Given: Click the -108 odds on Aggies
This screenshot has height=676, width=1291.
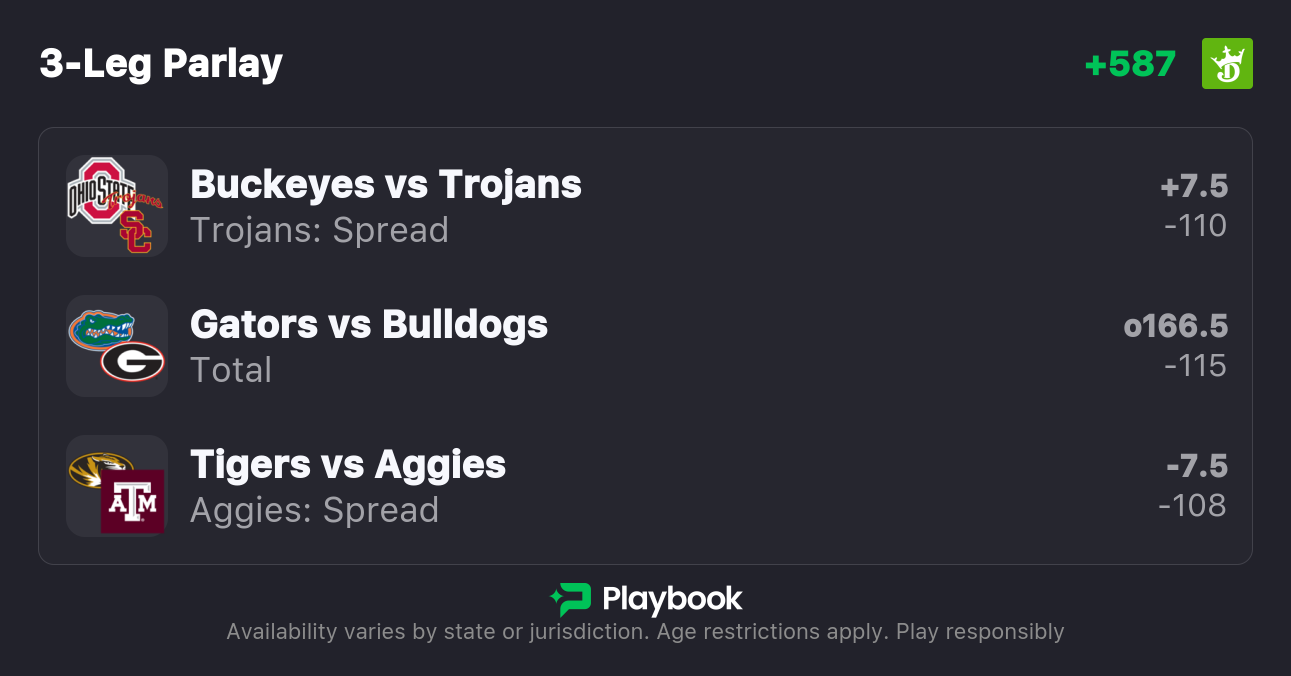Looking at the screenshot, I should click(1193, 506).
